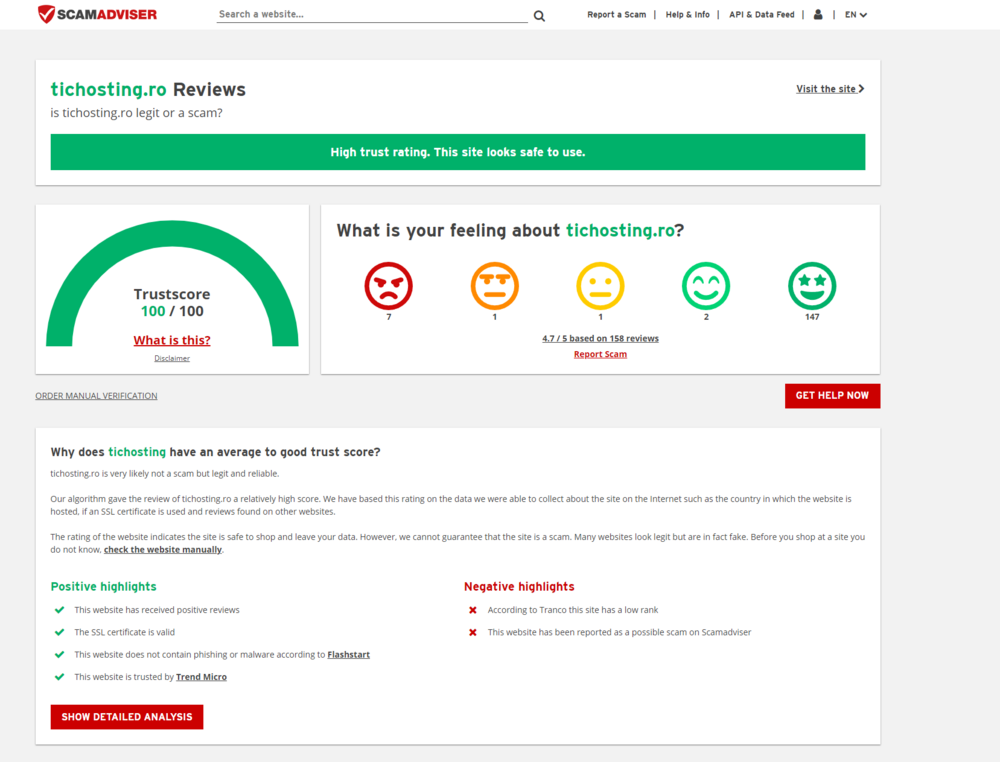Click the Positive highlights heading
The width and height of the screenshot is (1000, 762).
point(103,587)
